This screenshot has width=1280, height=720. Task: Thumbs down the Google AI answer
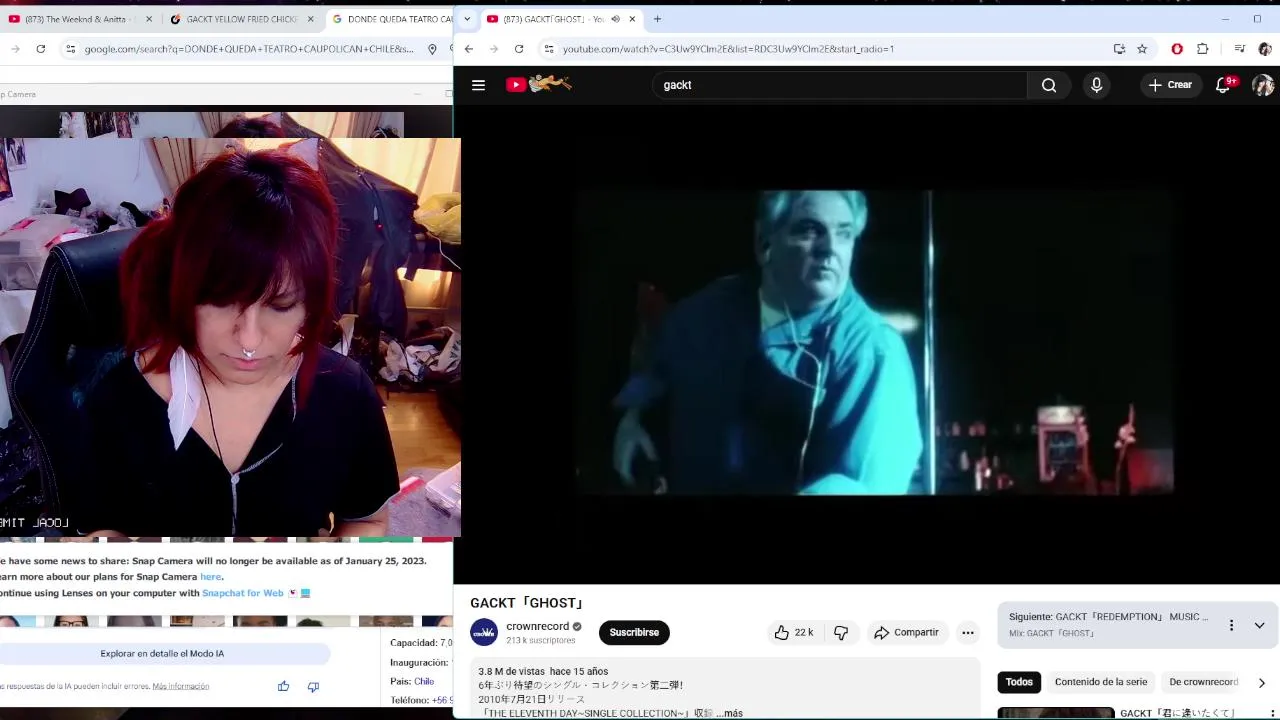pos(313,686)
